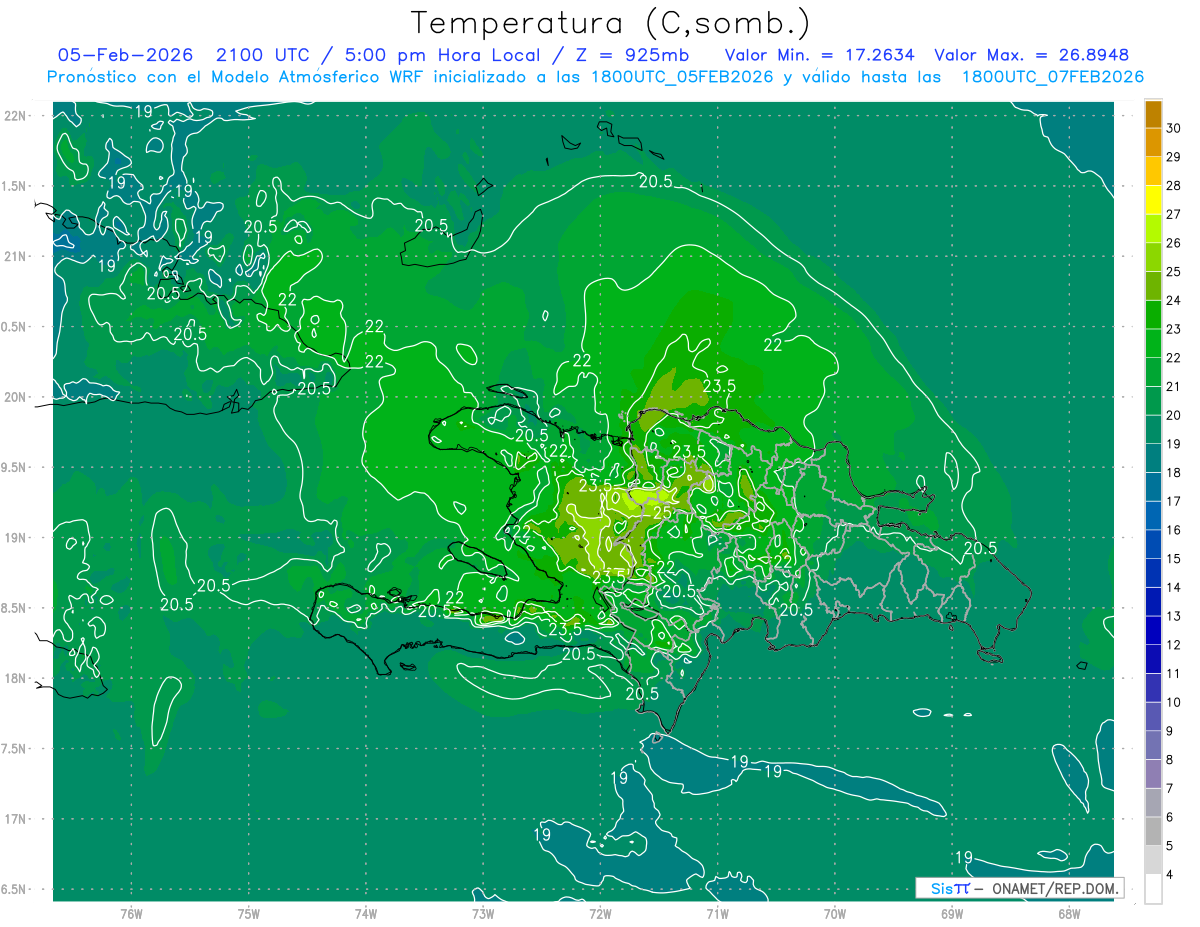Viewport: 1200px width, 927px height.
Task: Click the purple swatch between 7 and 8
Action: click(x=1153, y=774)
